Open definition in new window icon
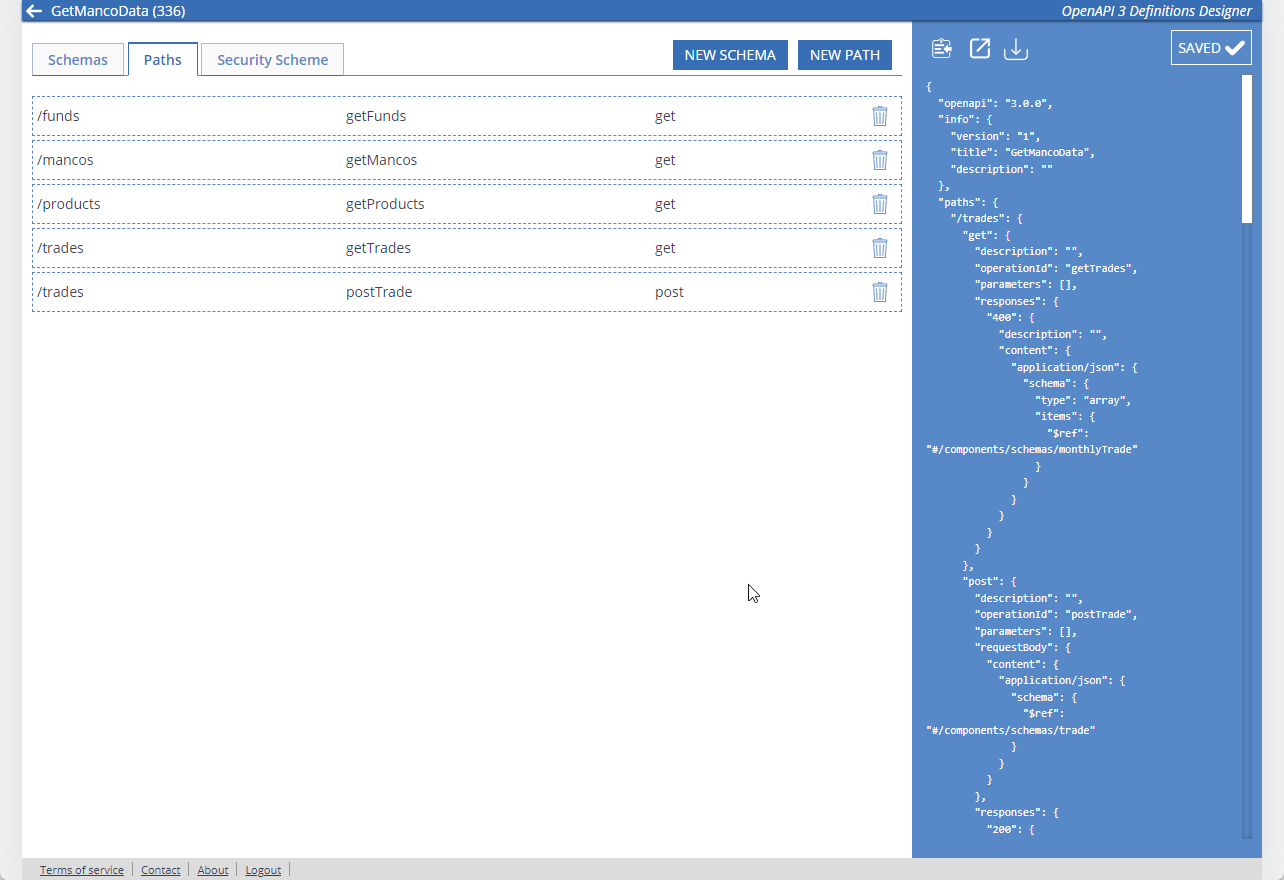This screenshot has height=880, width=1284. [980, 48]
